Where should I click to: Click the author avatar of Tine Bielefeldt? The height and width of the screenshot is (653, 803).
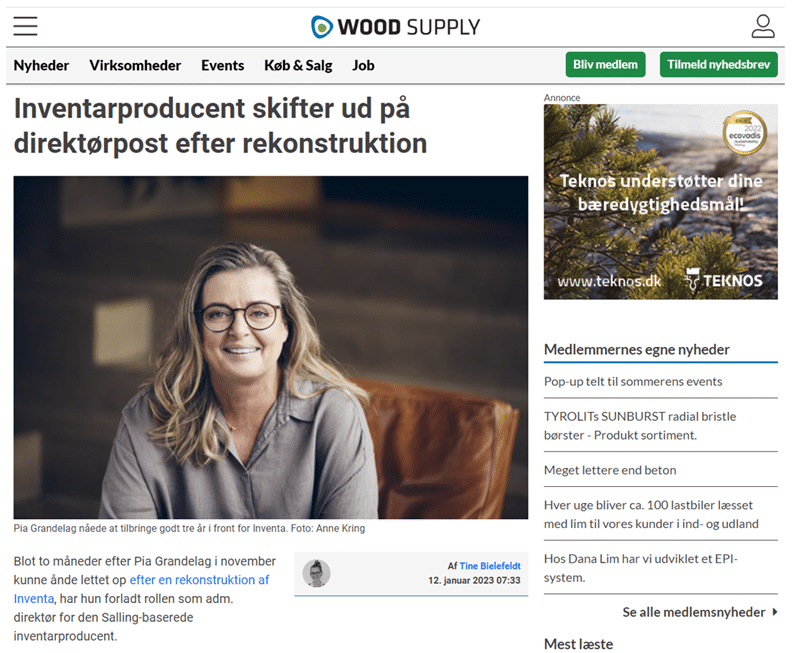click(x=316, y=573)
